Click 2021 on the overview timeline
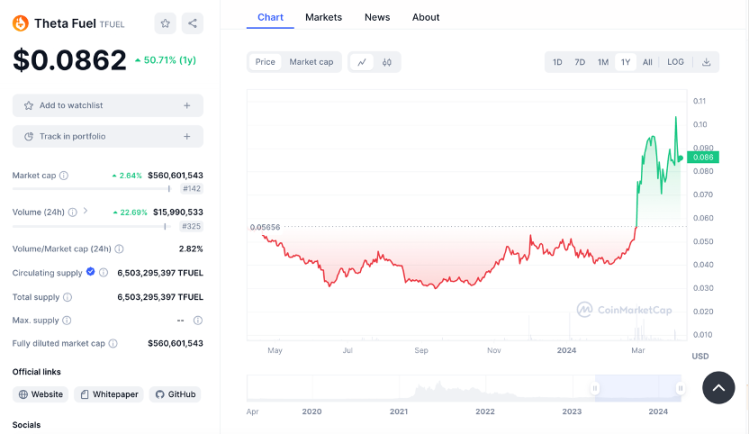 (399, 412)
